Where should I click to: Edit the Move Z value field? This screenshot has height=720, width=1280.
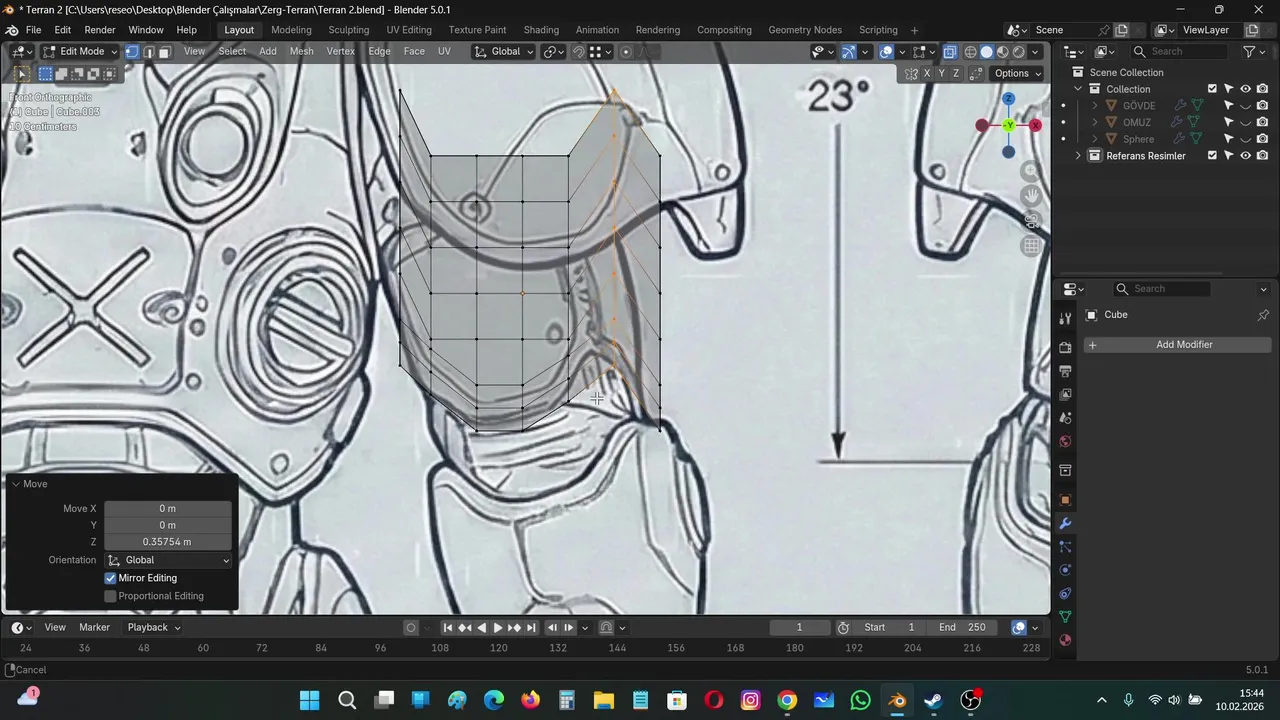pyautogui.click(x=168, y=542)
